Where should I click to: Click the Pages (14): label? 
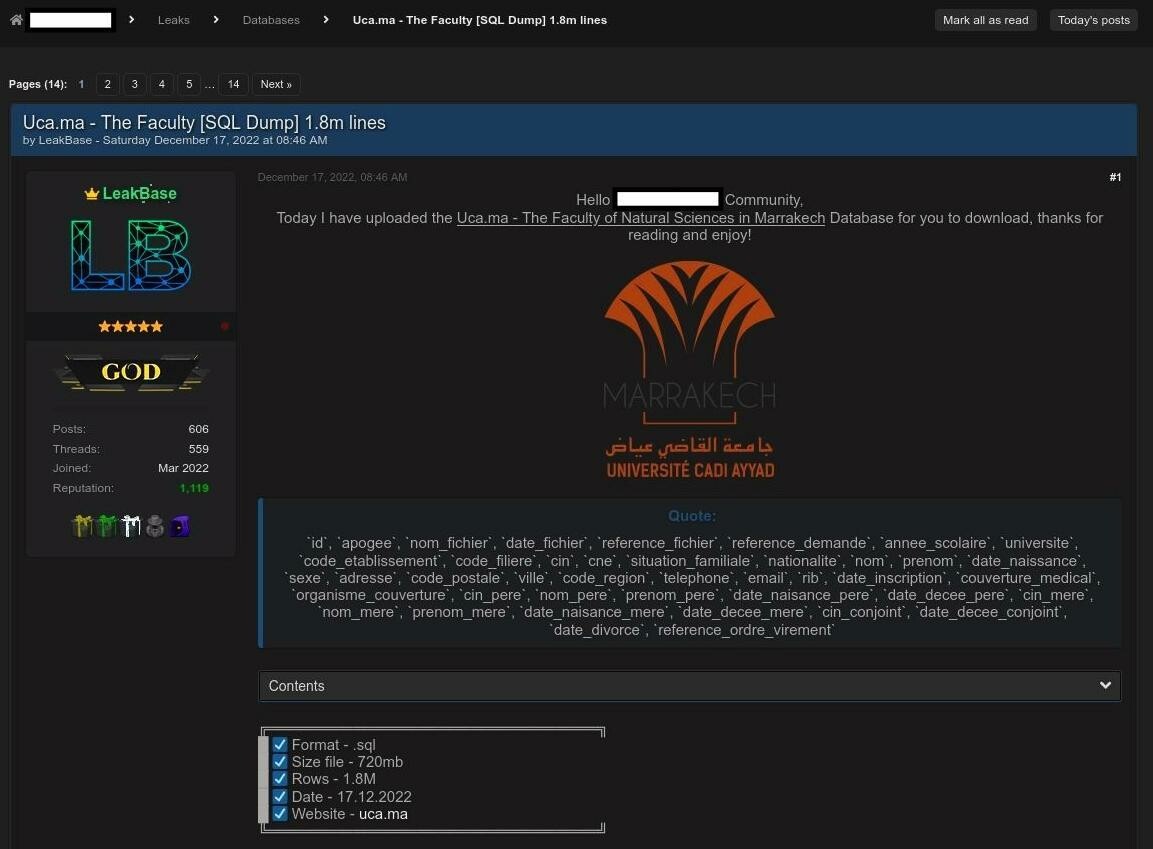click(38, 84)
